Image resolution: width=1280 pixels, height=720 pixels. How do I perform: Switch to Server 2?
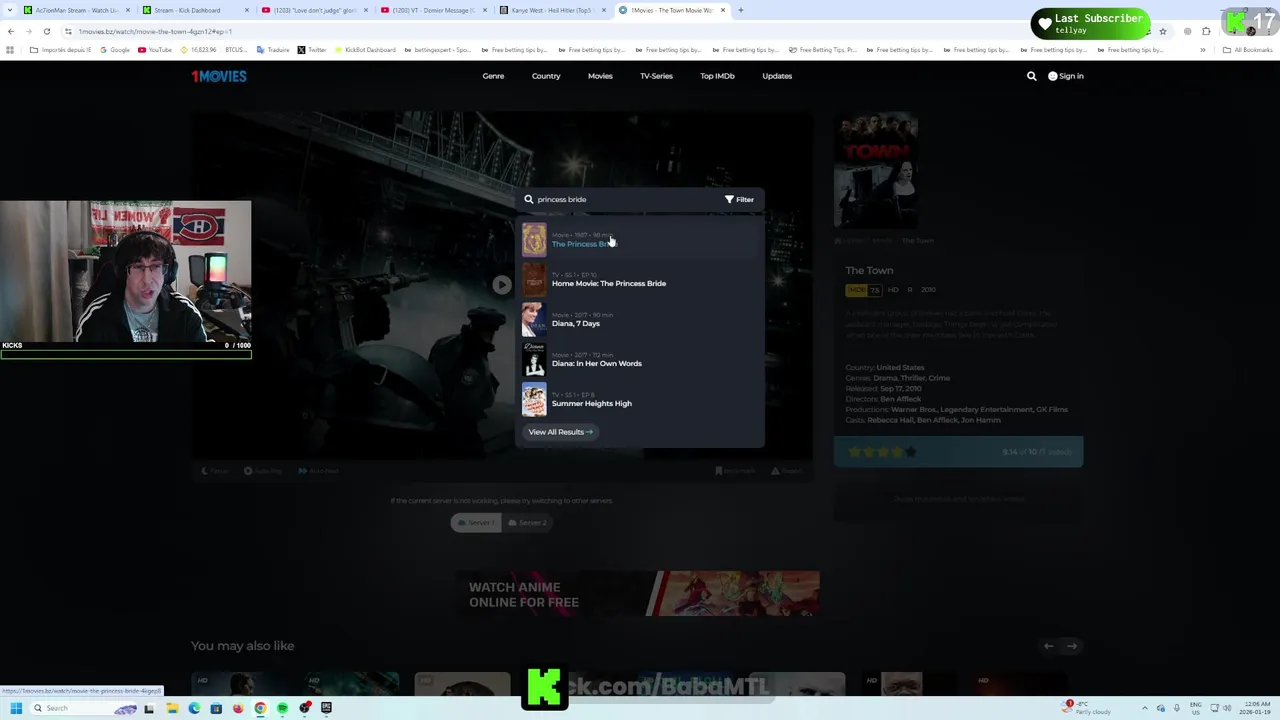(x=527, y=522)
